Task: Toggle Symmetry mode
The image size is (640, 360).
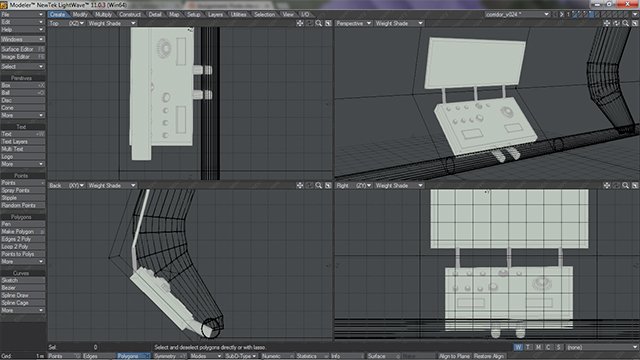Action: pyautogui.click(x=170, y=356)
